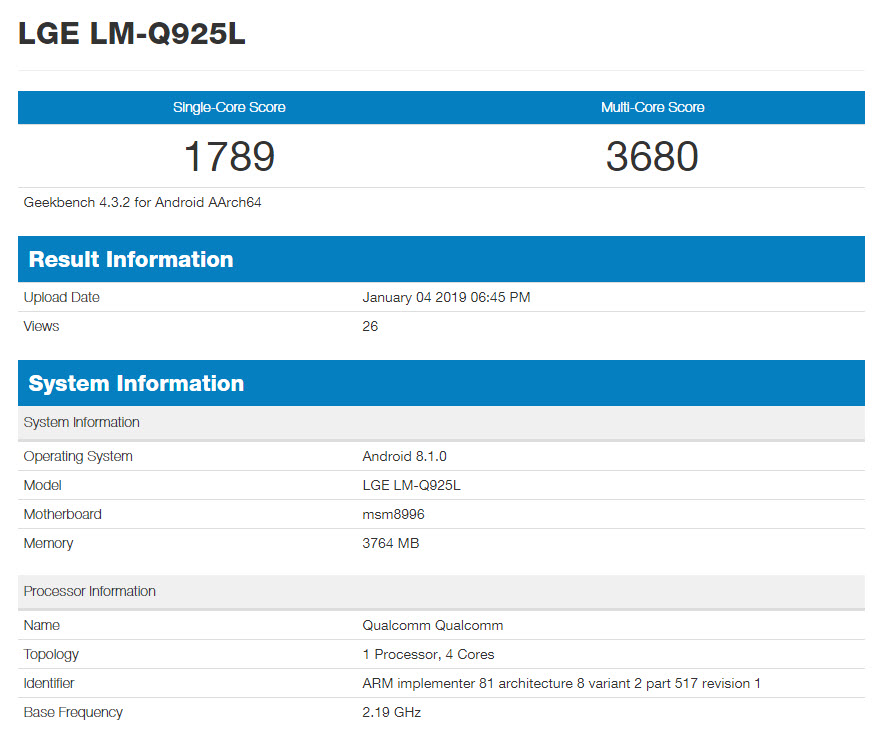Click the "Qualcomm Qualcomm" processor name value
Screen dimensions: 873x733
click(x=433, y=626)
